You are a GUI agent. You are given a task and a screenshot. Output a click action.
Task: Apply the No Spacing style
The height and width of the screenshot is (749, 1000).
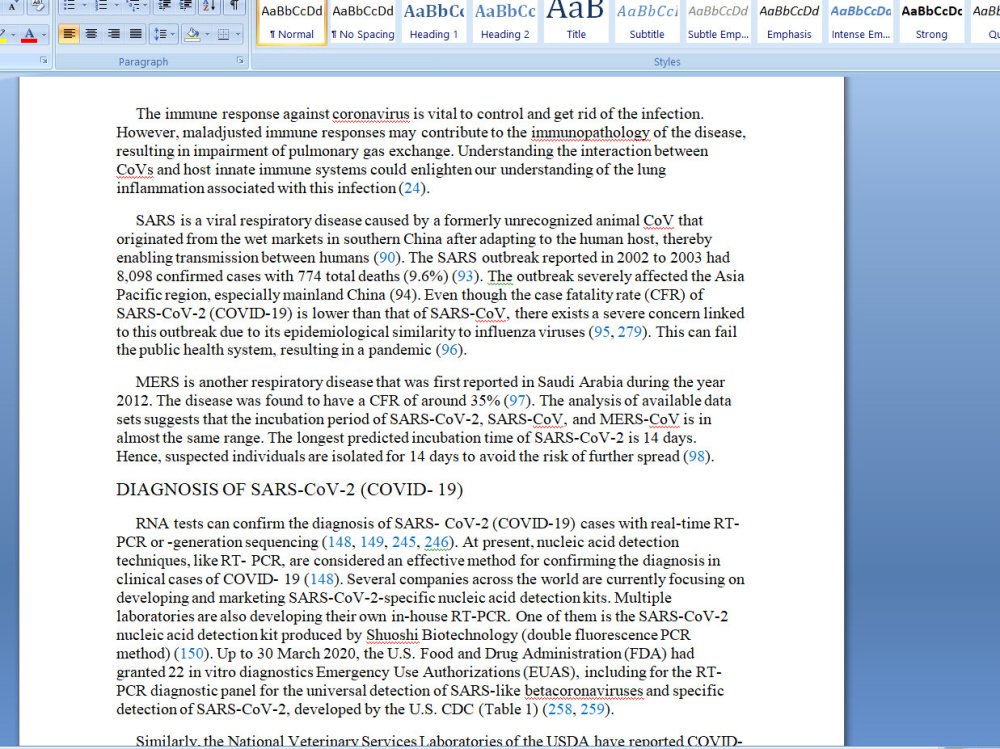tap(363, 22)
